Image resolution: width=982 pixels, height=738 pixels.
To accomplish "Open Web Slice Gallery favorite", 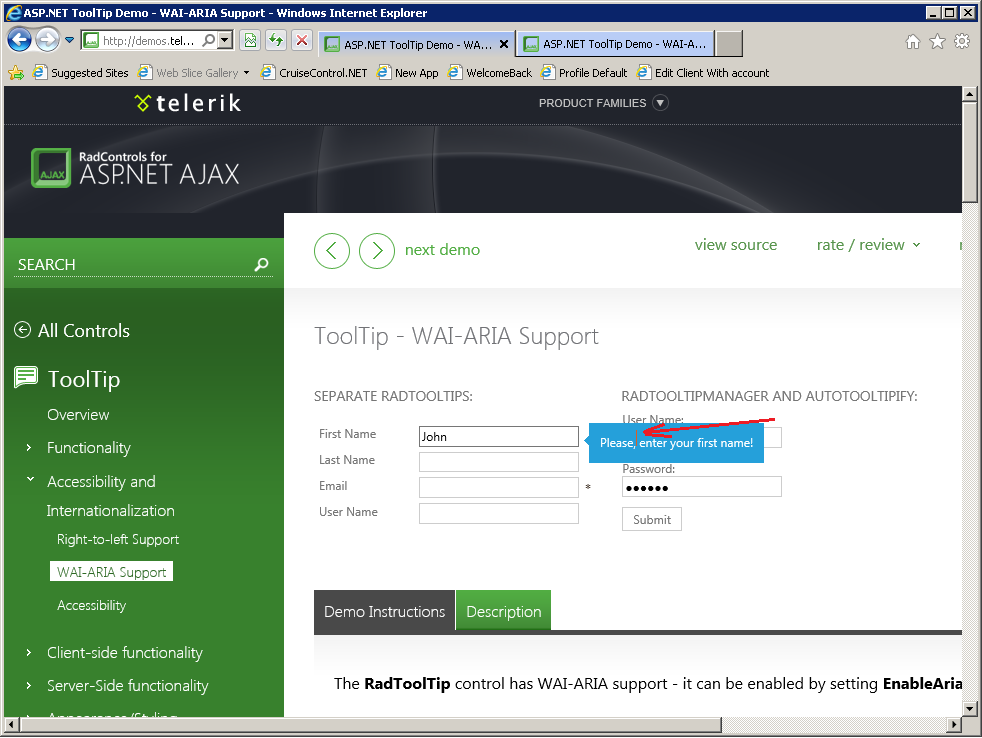I will [189, 73].
